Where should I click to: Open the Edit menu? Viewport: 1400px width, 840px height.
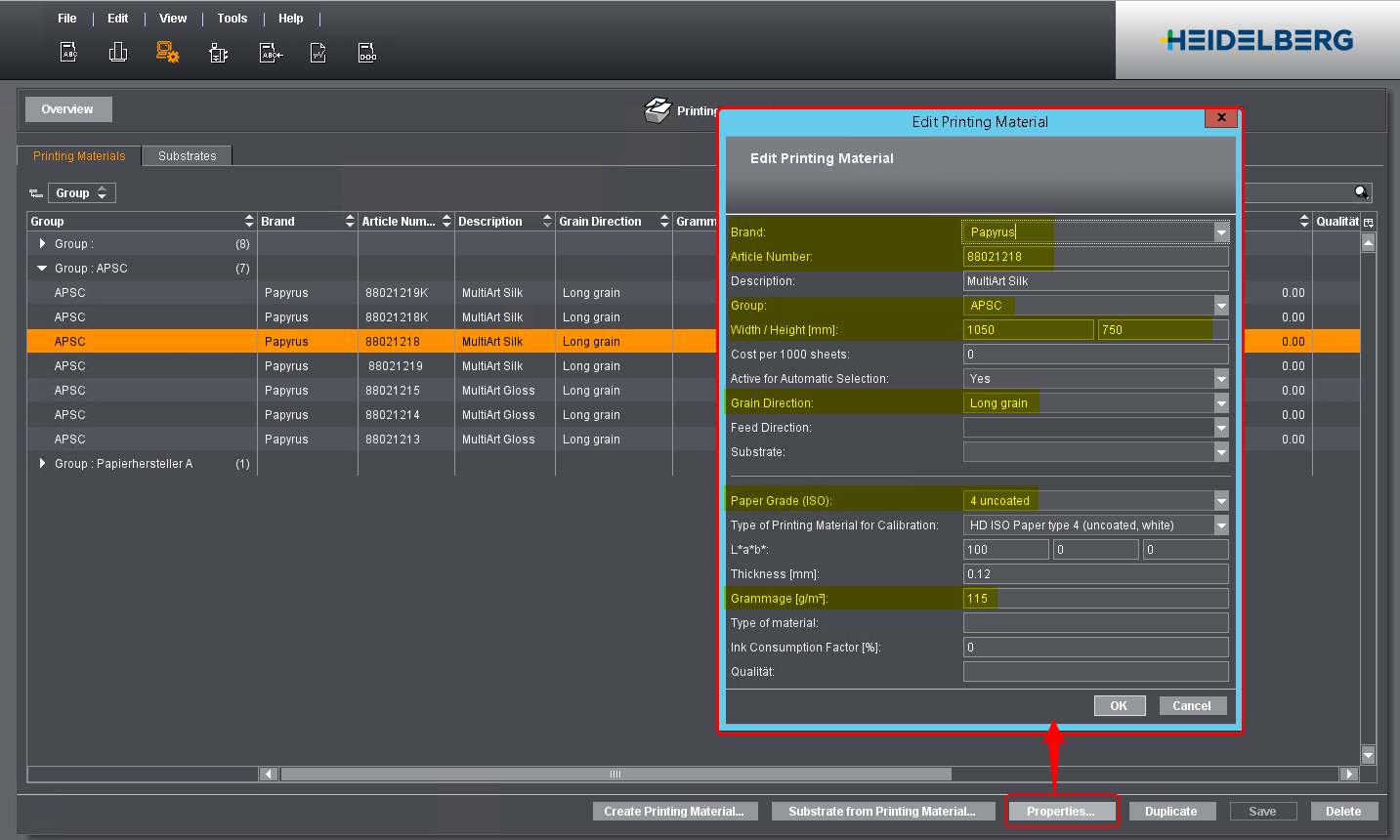tap(118, 19)
